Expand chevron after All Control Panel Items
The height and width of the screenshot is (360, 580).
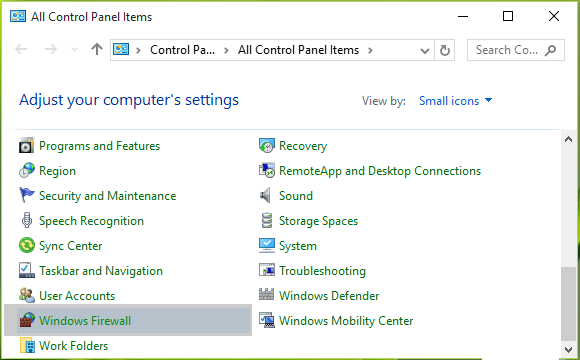(370, 50)
